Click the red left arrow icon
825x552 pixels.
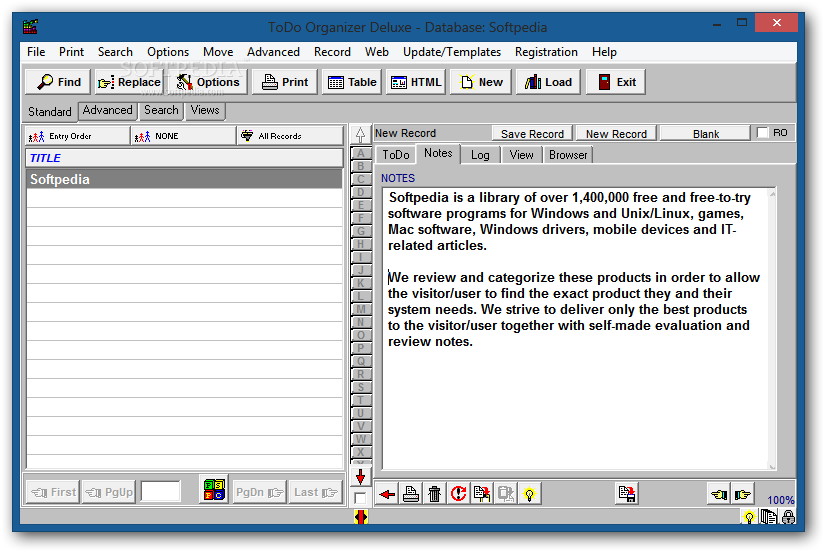pos(387,494)
